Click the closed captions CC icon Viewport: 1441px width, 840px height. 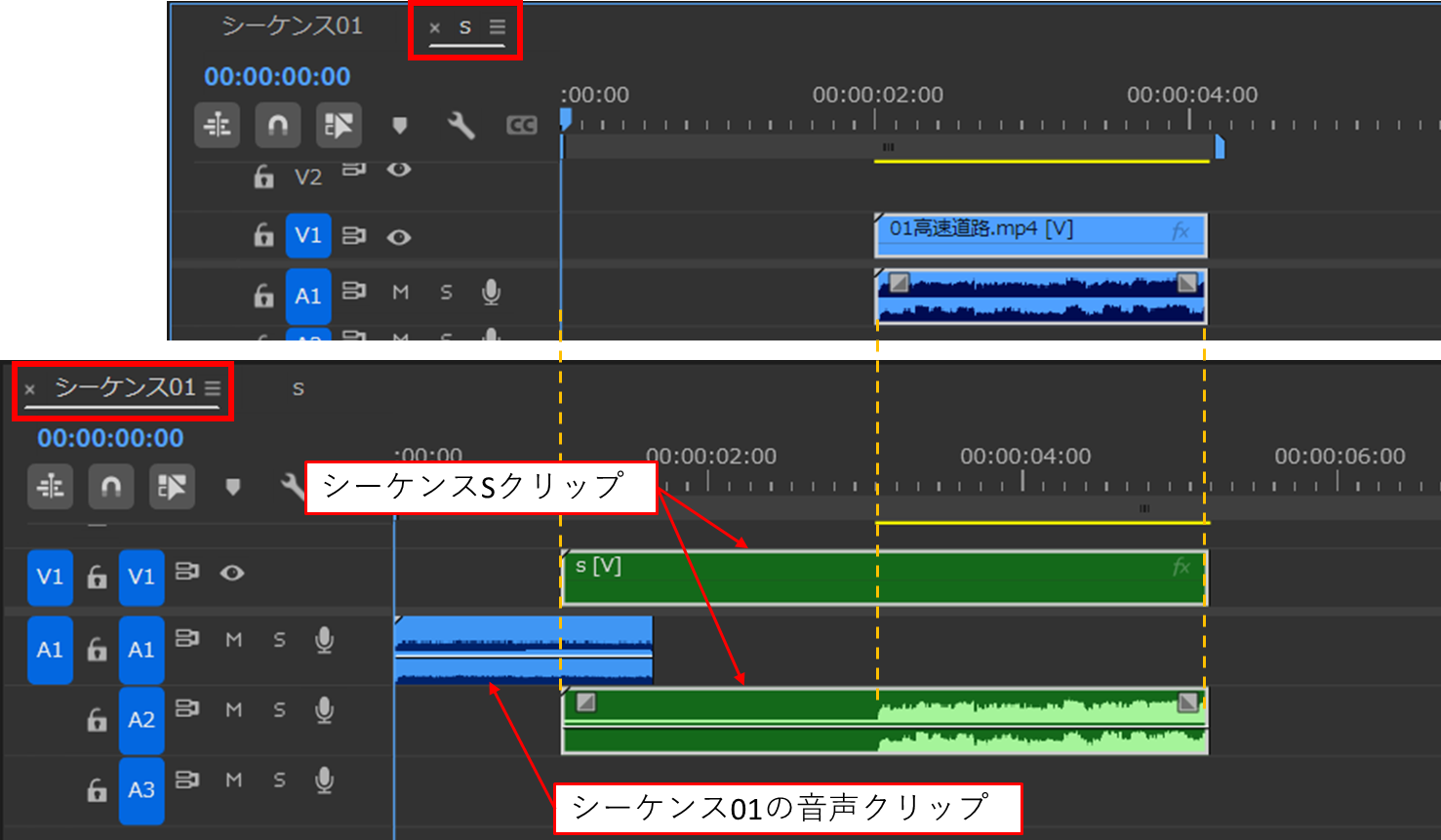point(522,125)
